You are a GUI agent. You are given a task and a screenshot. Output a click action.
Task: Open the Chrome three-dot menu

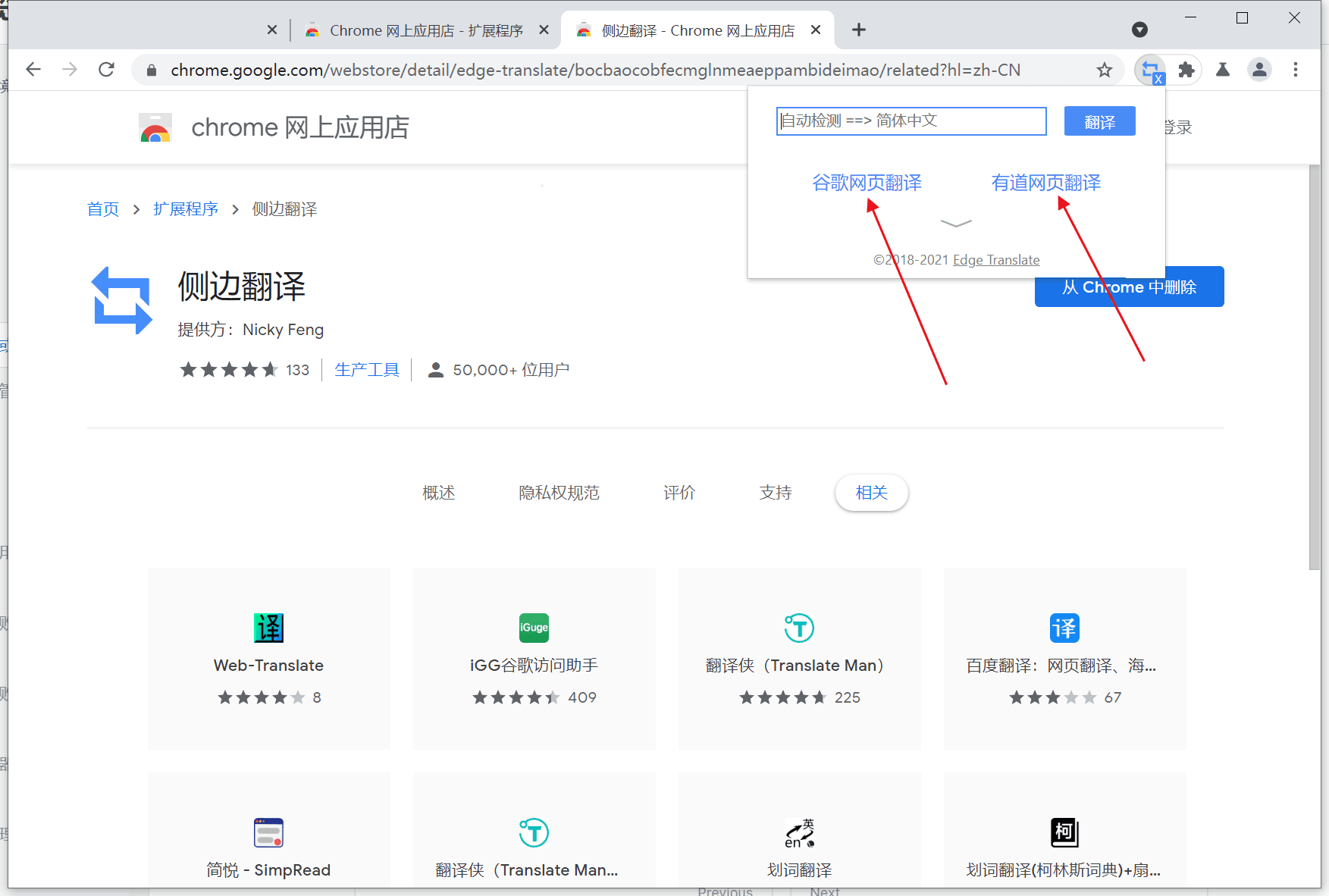pyautogui.click(x=1296, y=70)
